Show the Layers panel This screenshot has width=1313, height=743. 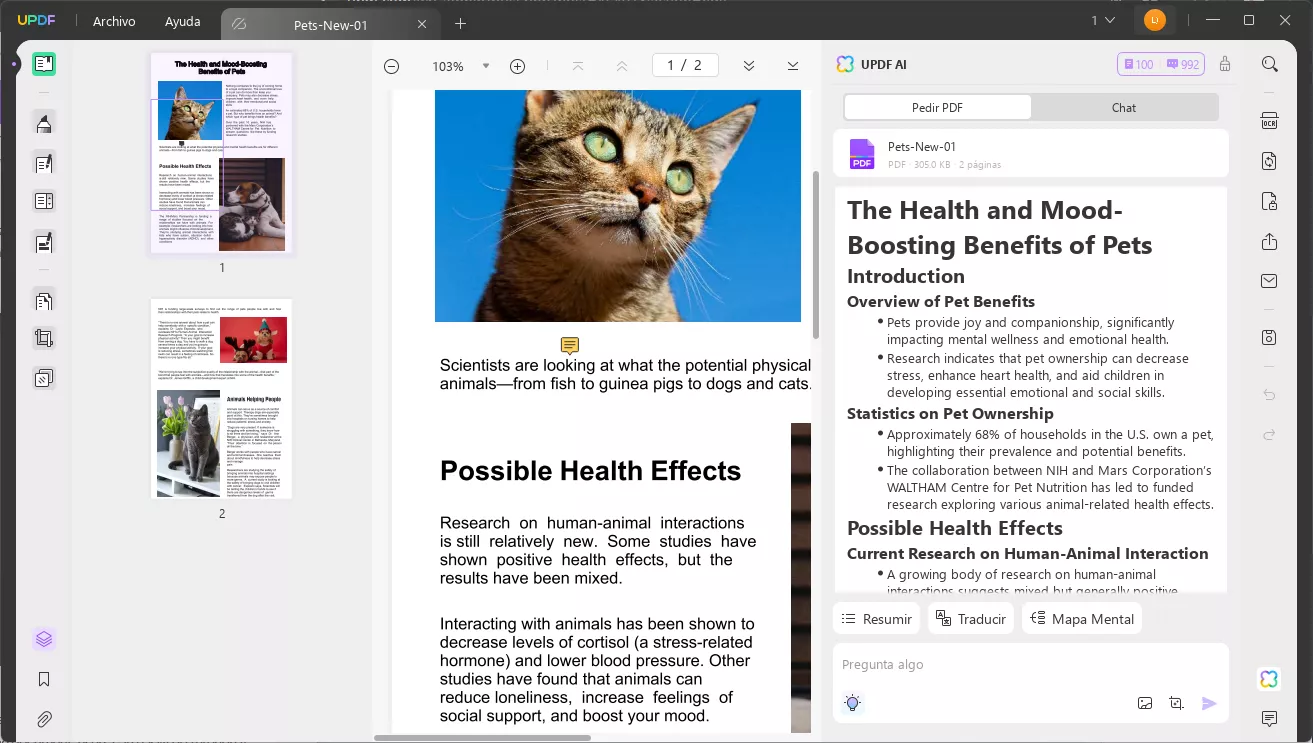[44, 639]
